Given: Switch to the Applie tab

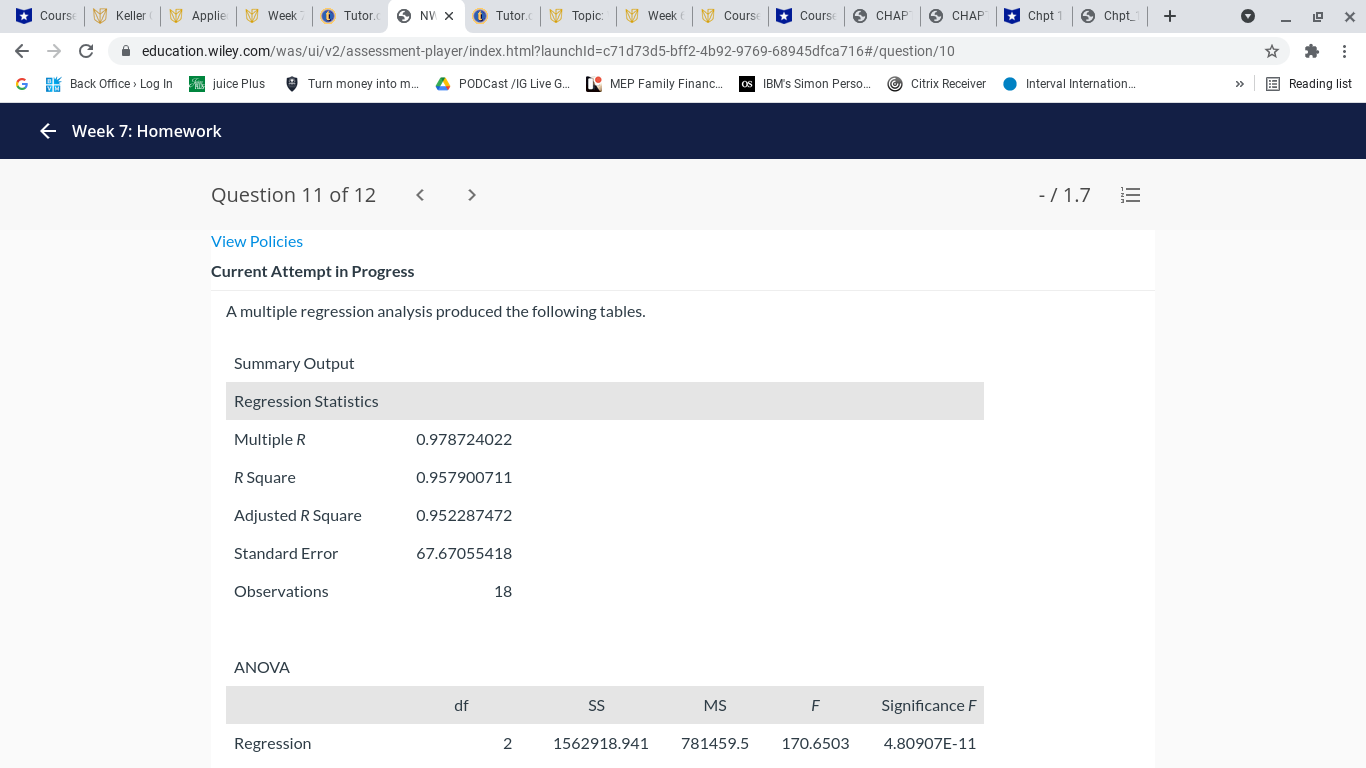Looking at the screenshot, I should tap(199, 16).
